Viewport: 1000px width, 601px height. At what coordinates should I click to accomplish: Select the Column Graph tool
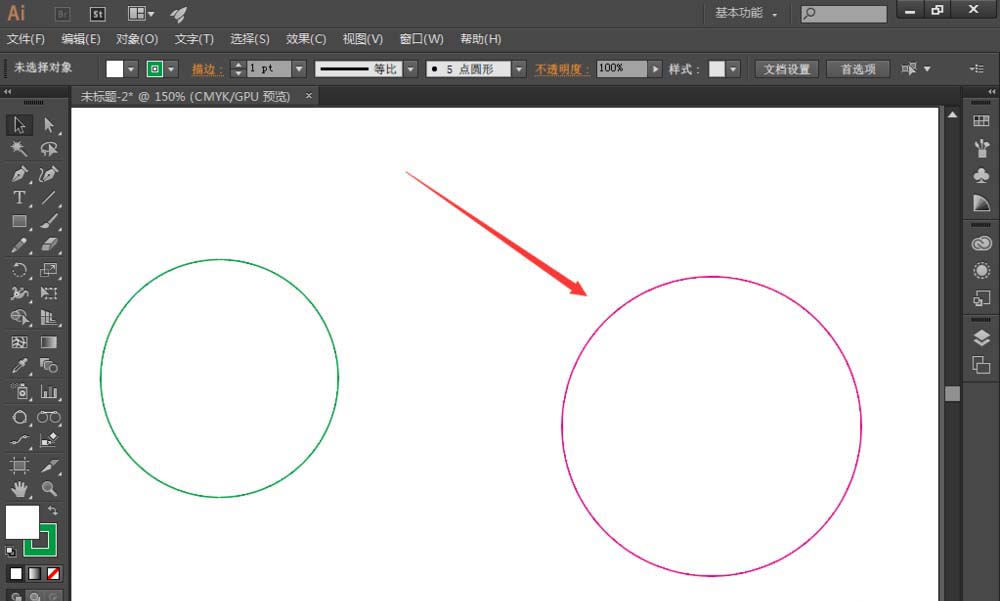[49, 391]
